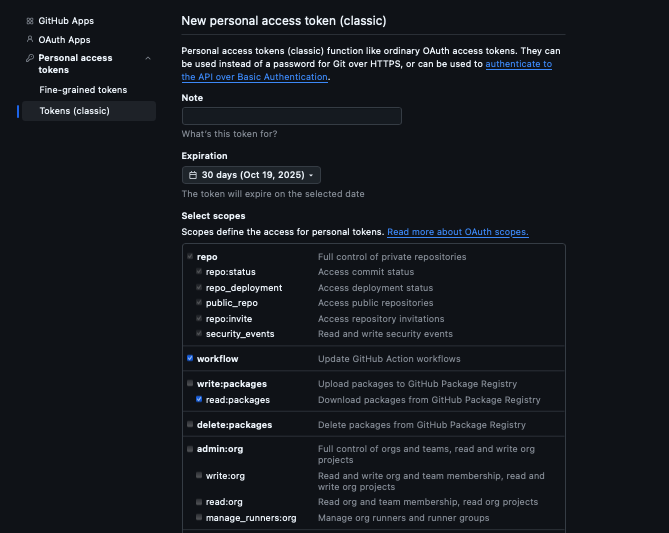
Task: Select the security_events scope checkbox
Action: click(198, 334)
